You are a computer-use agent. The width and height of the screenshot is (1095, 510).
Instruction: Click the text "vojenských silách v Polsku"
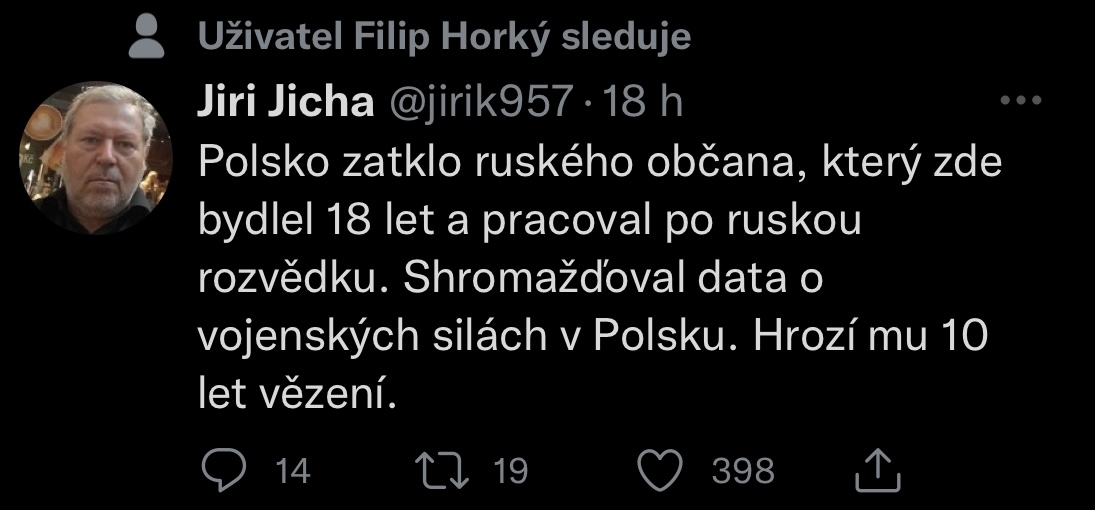coord(459,338)
